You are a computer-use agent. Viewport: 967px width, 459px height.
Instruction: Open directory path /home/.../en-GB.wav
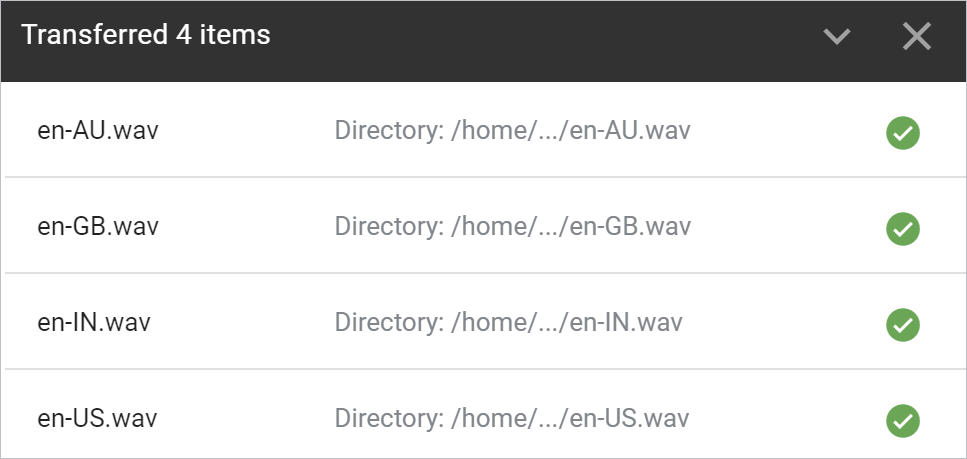[513, 227]
